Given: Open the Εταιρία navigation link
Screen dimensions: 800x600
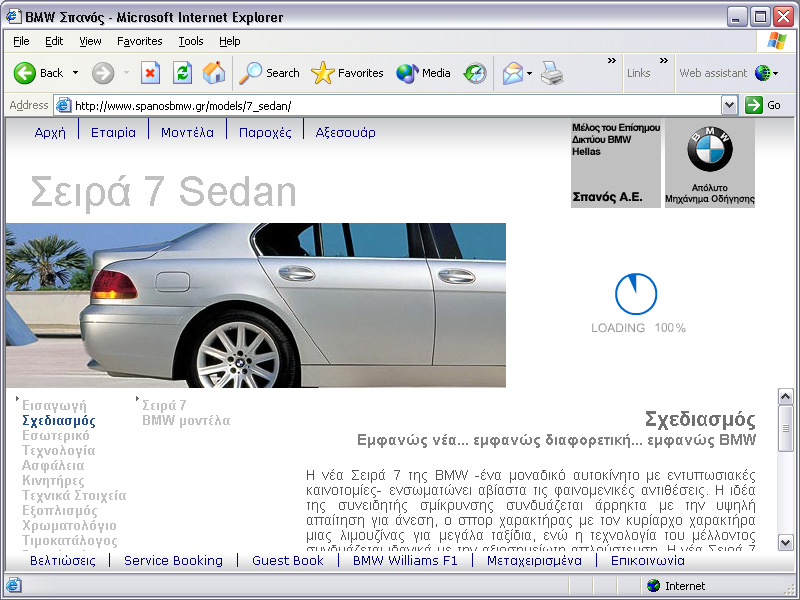Looking at the screenshot, I should click(x=113, y=133).
